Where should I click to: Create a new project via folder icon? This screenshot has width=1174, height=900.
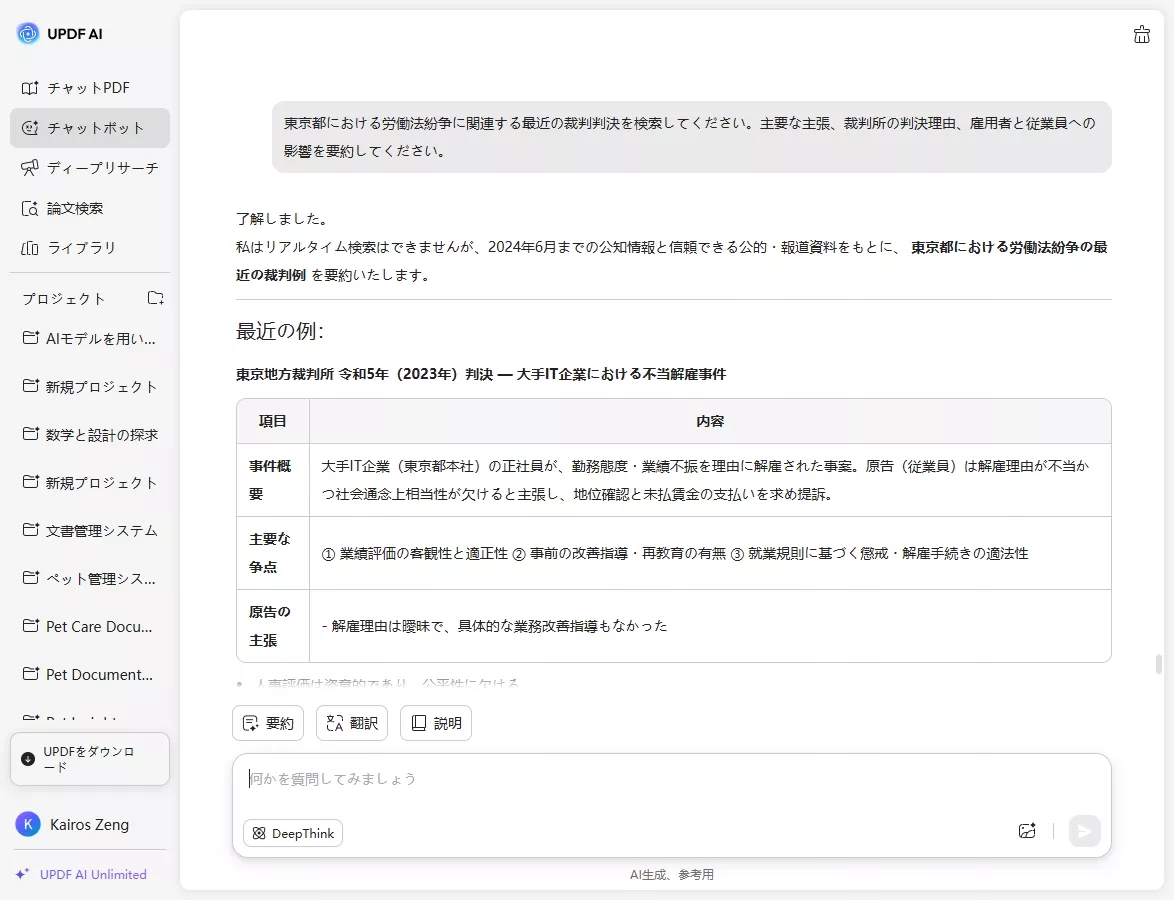pyautogui.click(x=155, y=297)
